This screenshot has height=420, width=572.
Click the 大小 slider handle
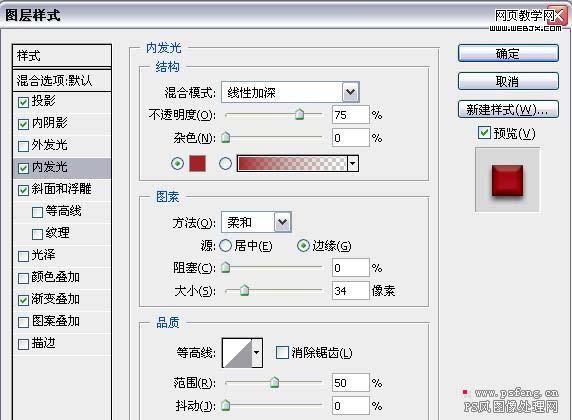pyautogui.click(x=244, y=290)
